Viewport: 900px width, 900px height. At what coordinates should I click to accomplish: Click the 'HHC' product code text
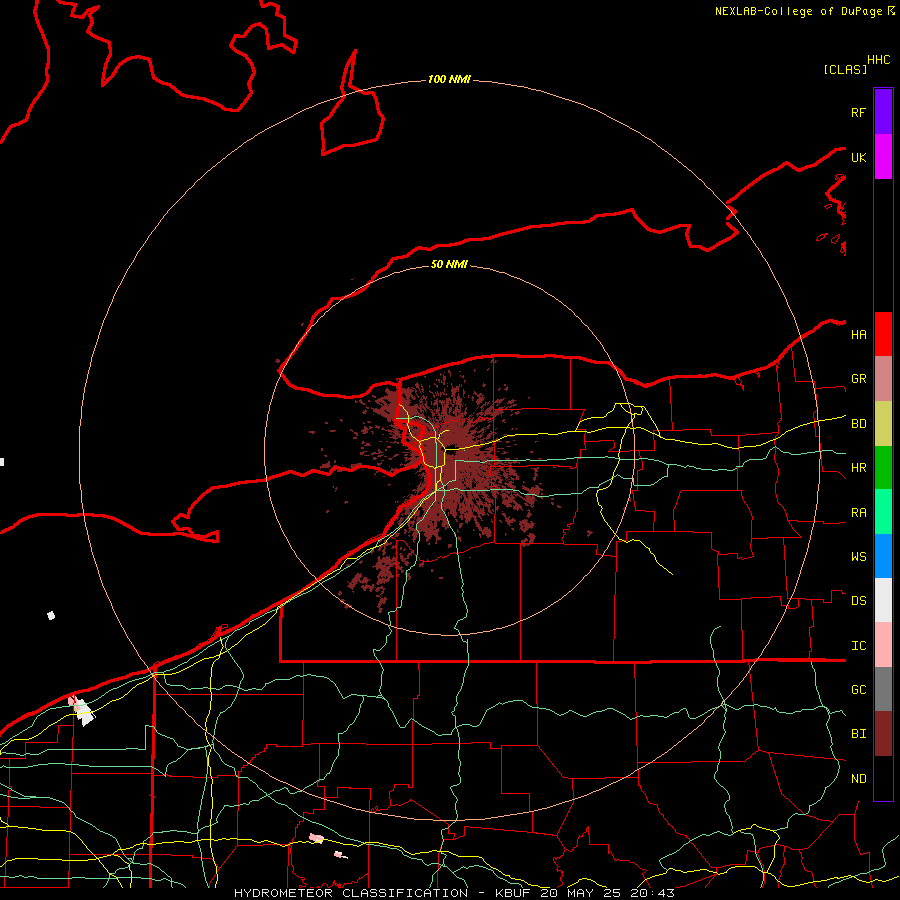point(878,60)
